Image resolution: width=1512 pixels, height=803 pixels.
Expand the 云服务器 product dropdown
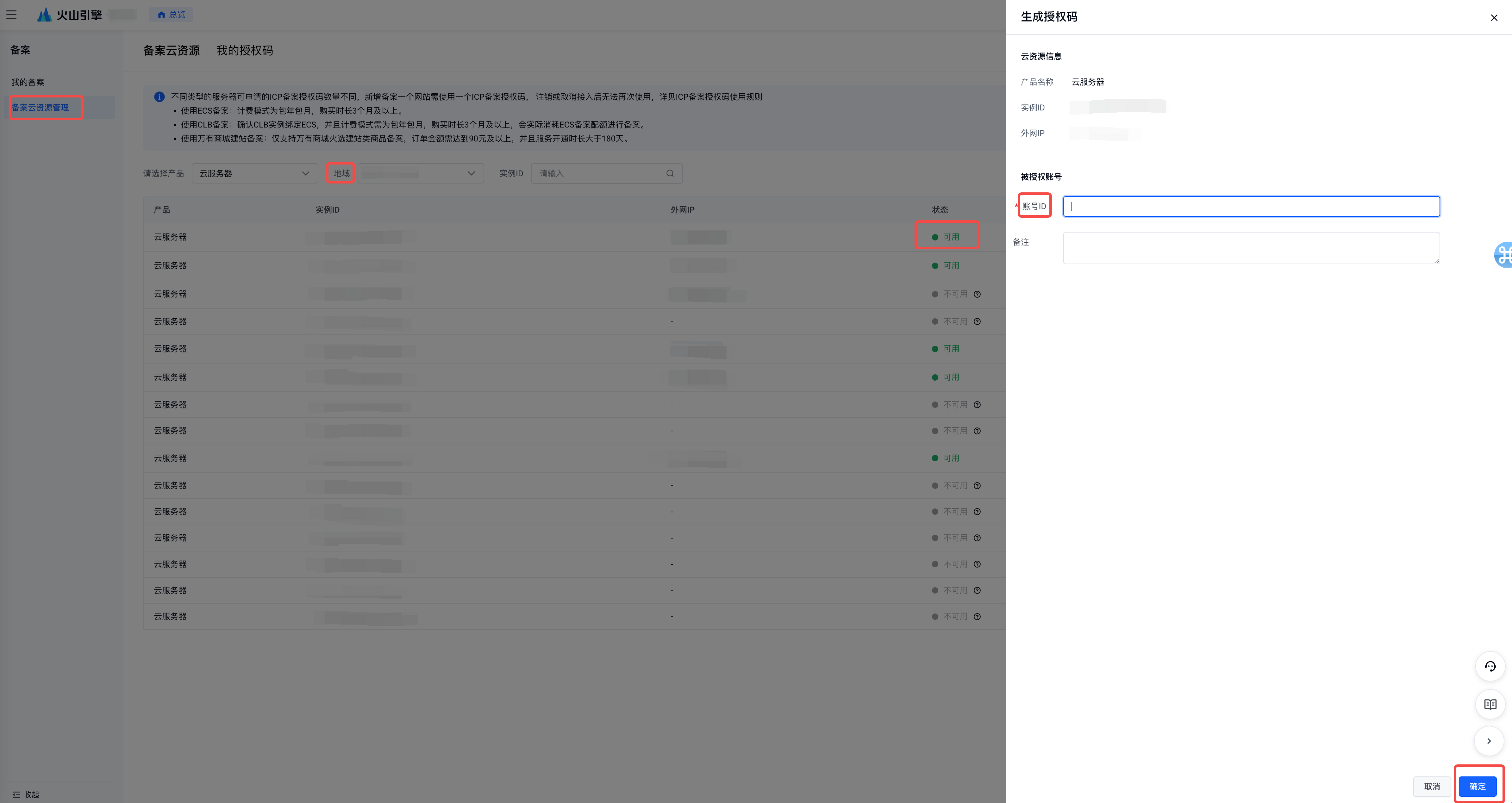click(254, 173)
